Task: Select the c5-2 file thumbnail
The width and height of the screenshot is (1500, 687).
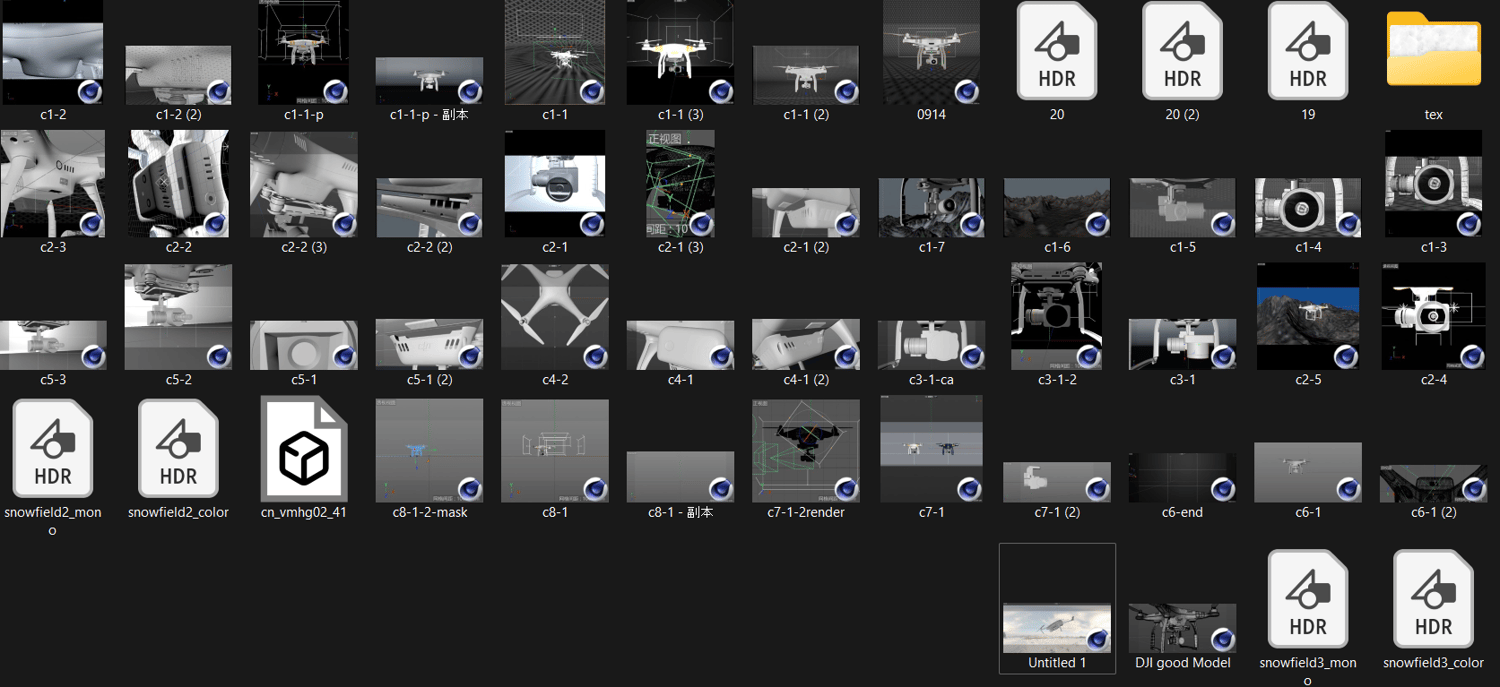Action: (x=178, y=317)
